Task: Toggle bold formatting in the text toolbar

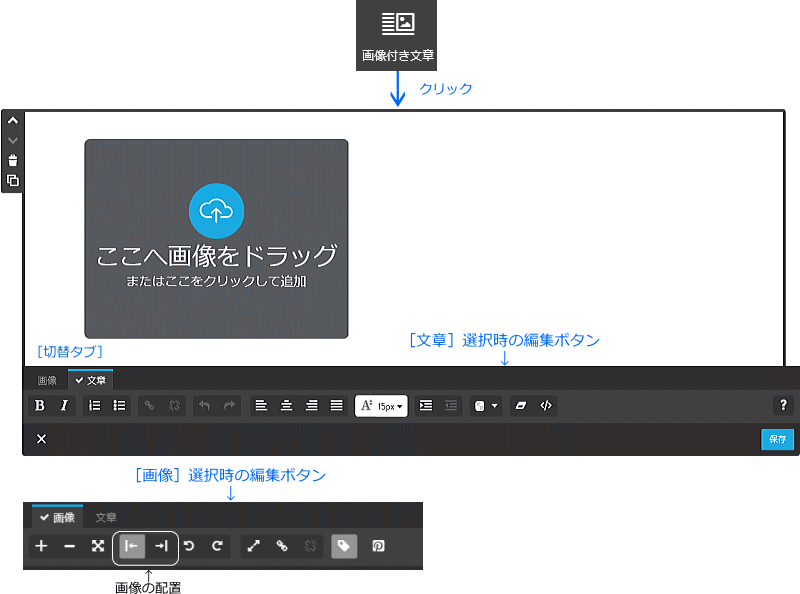Action: point(39,405)
